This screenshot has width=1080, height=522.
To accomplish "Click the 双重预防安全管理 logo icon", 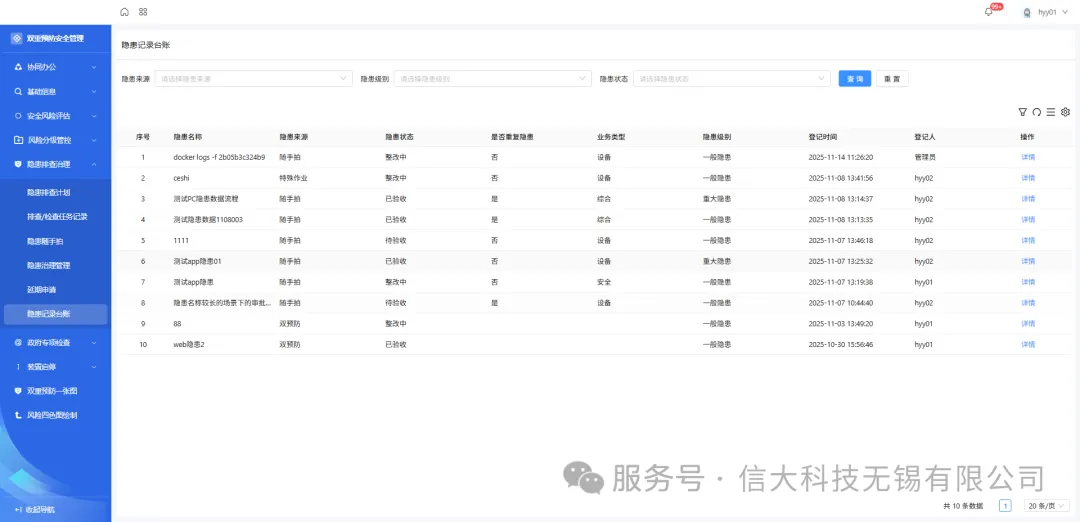I will click(x=17, y=39).
